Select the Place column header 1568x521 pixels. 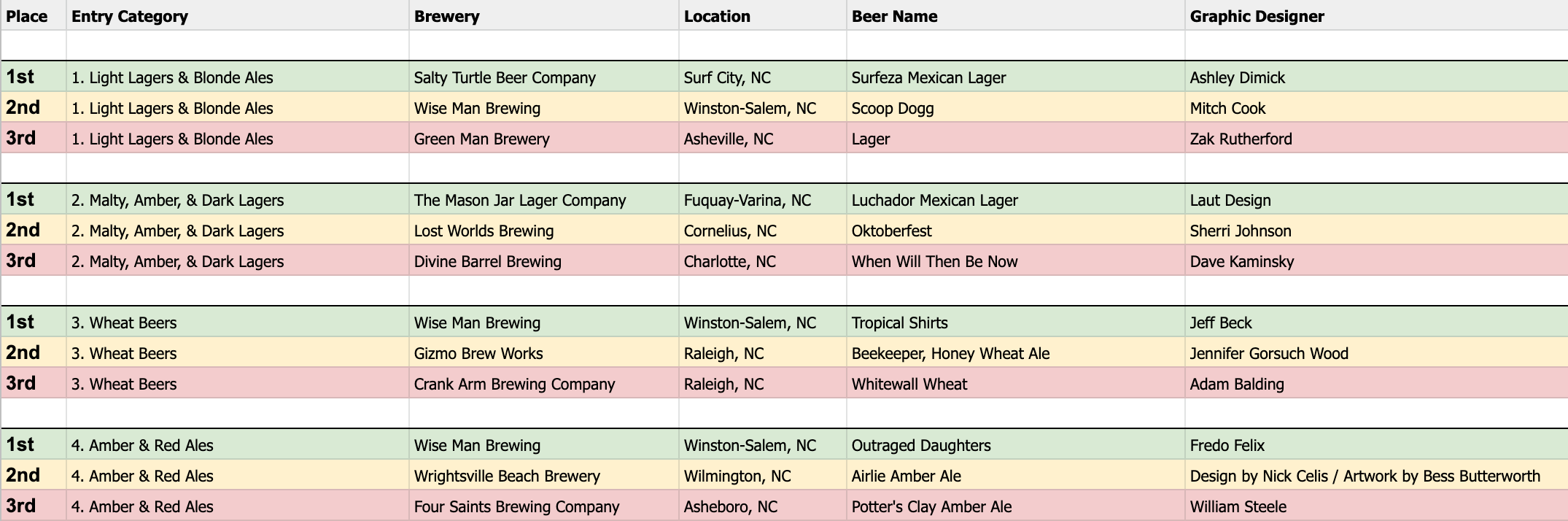pyautogui.click(x=34, y=15)
